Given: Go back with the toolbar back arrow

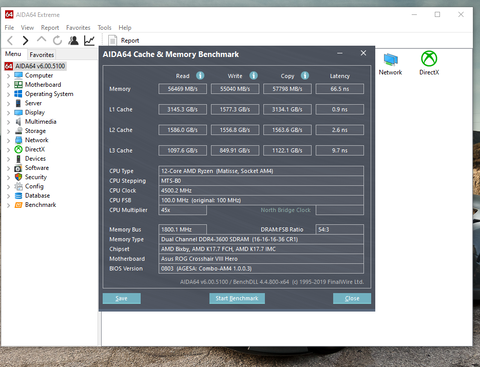Looking at the screenshot, I should (10, 41).
